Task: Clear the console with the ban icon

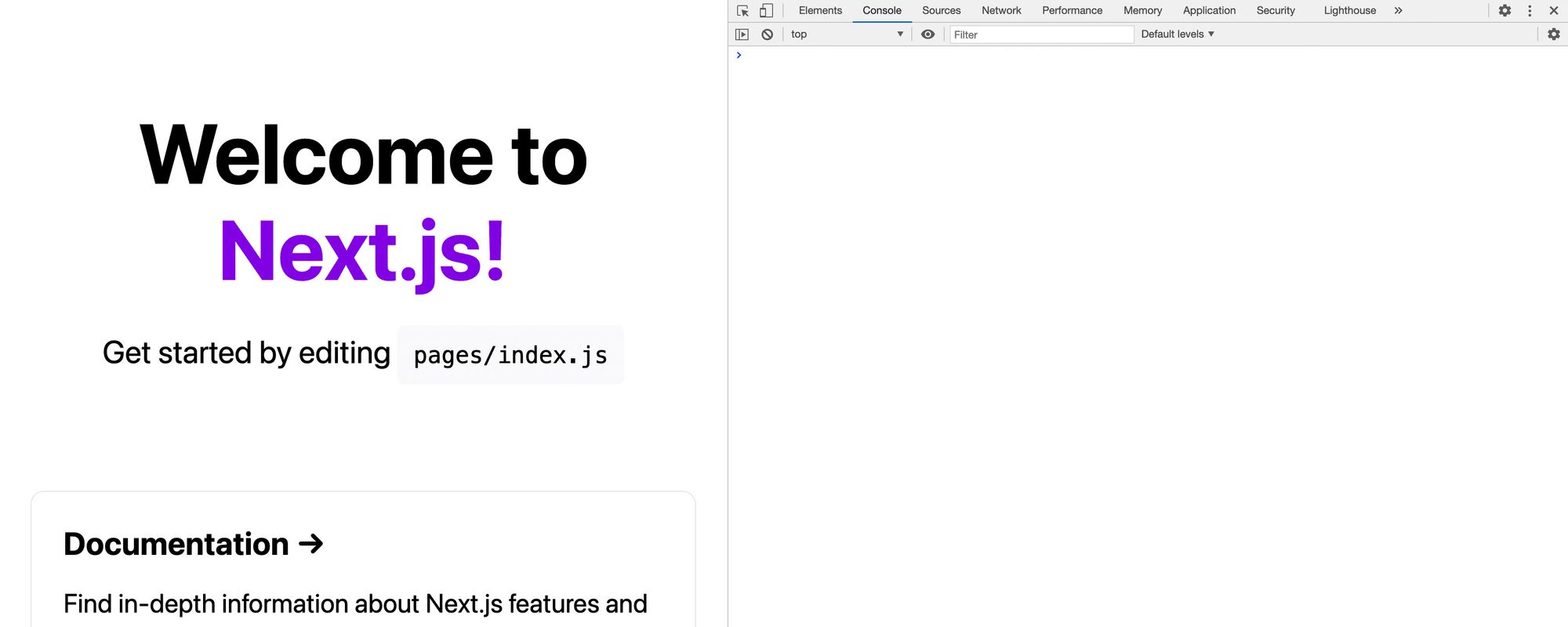Action: (x=768, y=34)
